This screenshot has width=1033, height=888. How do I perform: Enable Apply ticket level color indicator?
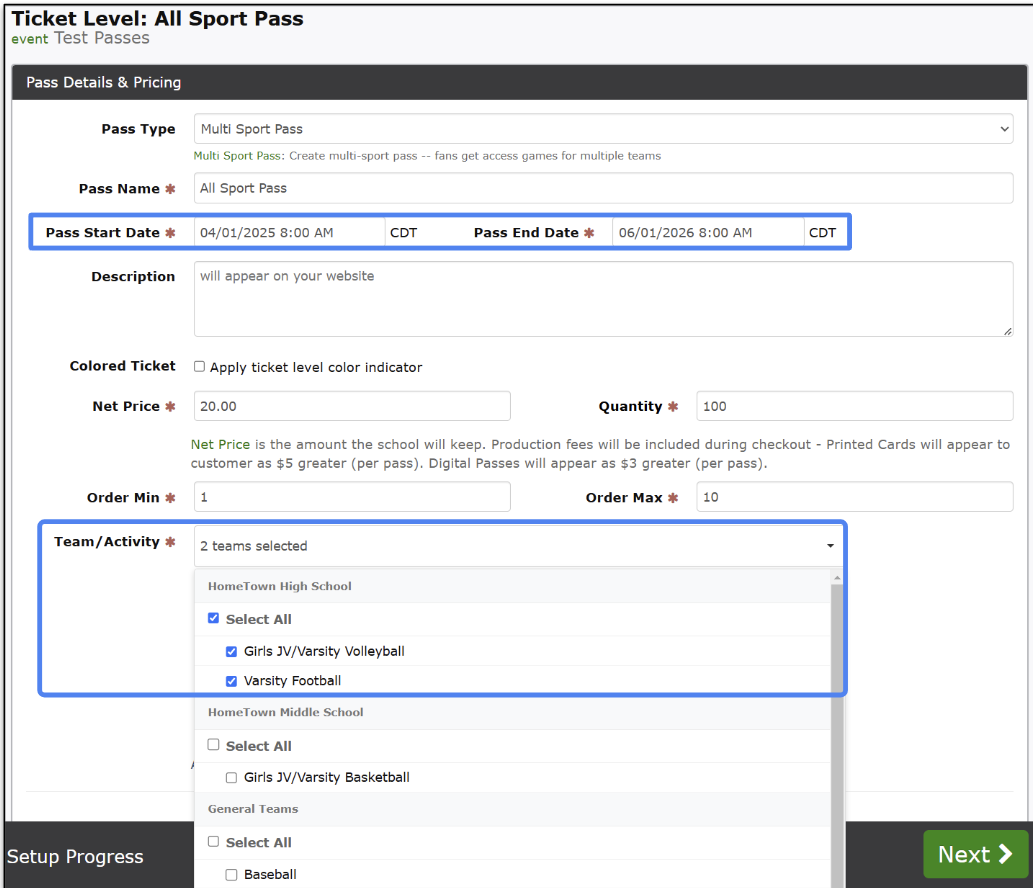point(200,367)
